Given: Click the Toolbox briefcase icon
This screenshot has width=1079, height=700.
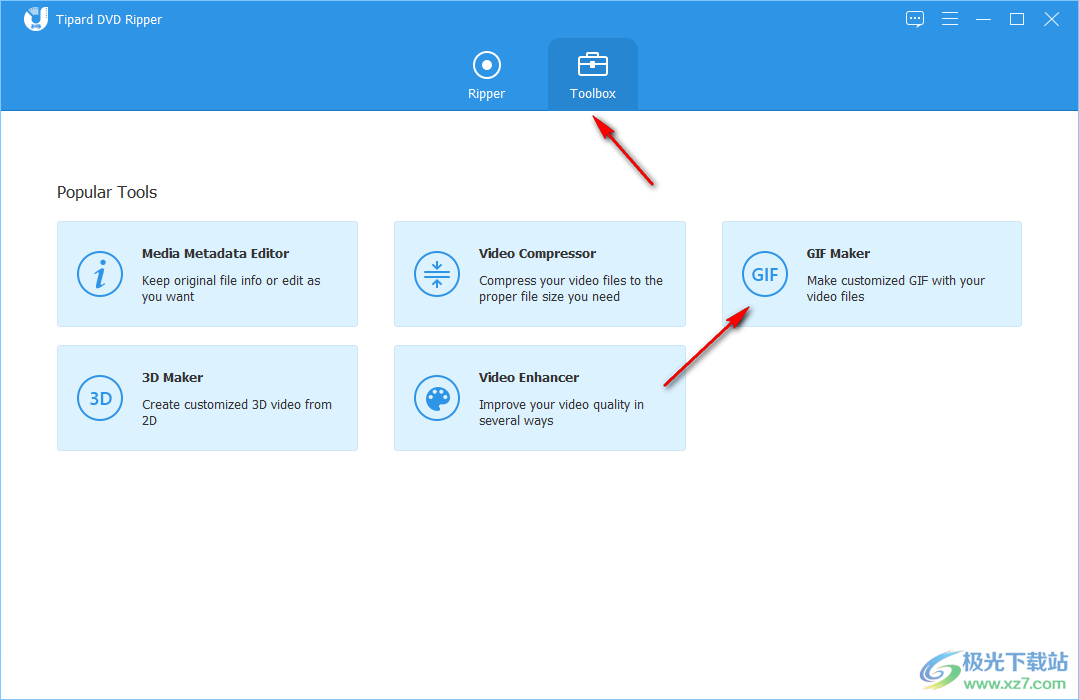Looking at the screenshot, I should tap(592, 65).
